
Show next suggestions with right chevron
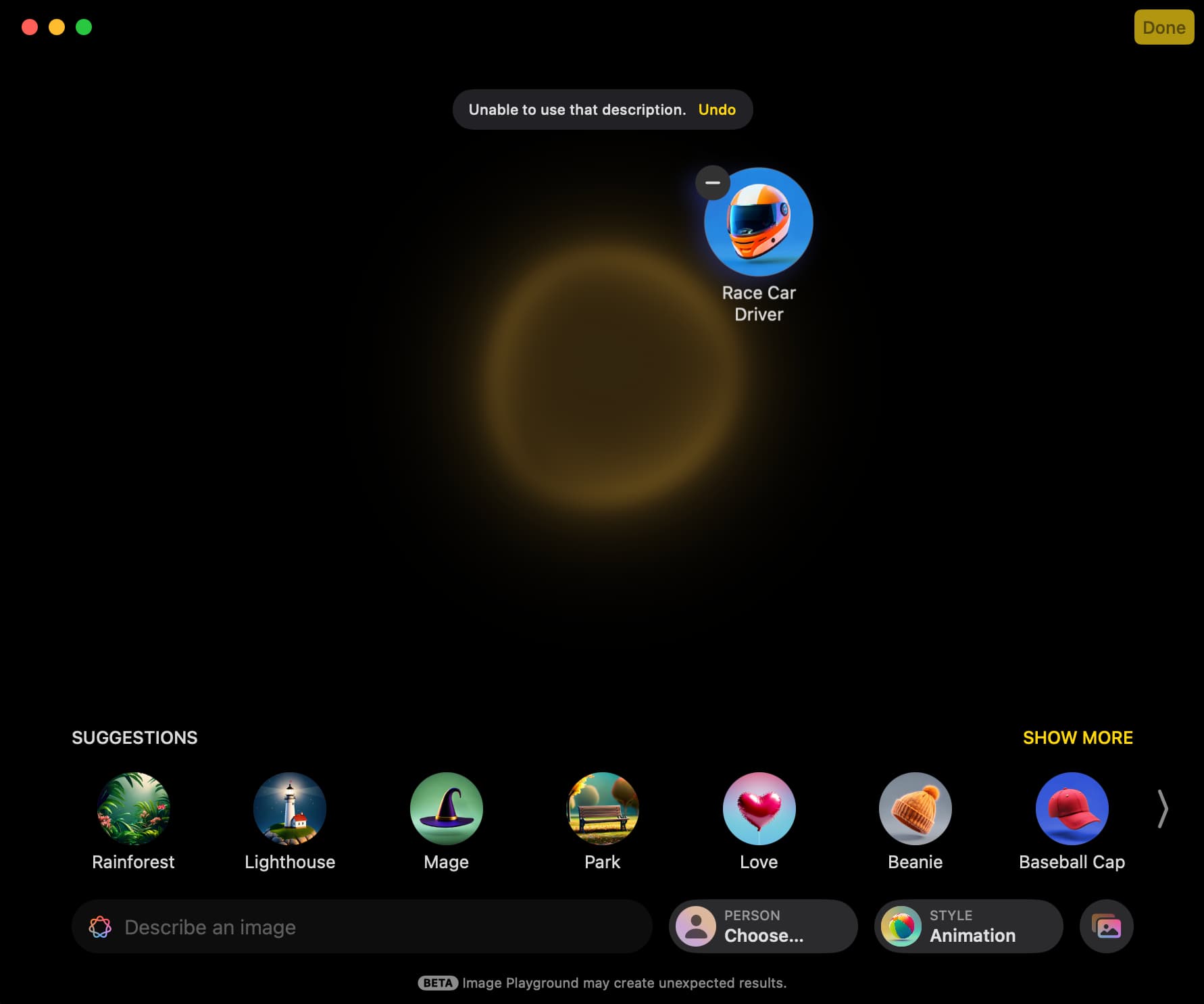[1163, 809]
